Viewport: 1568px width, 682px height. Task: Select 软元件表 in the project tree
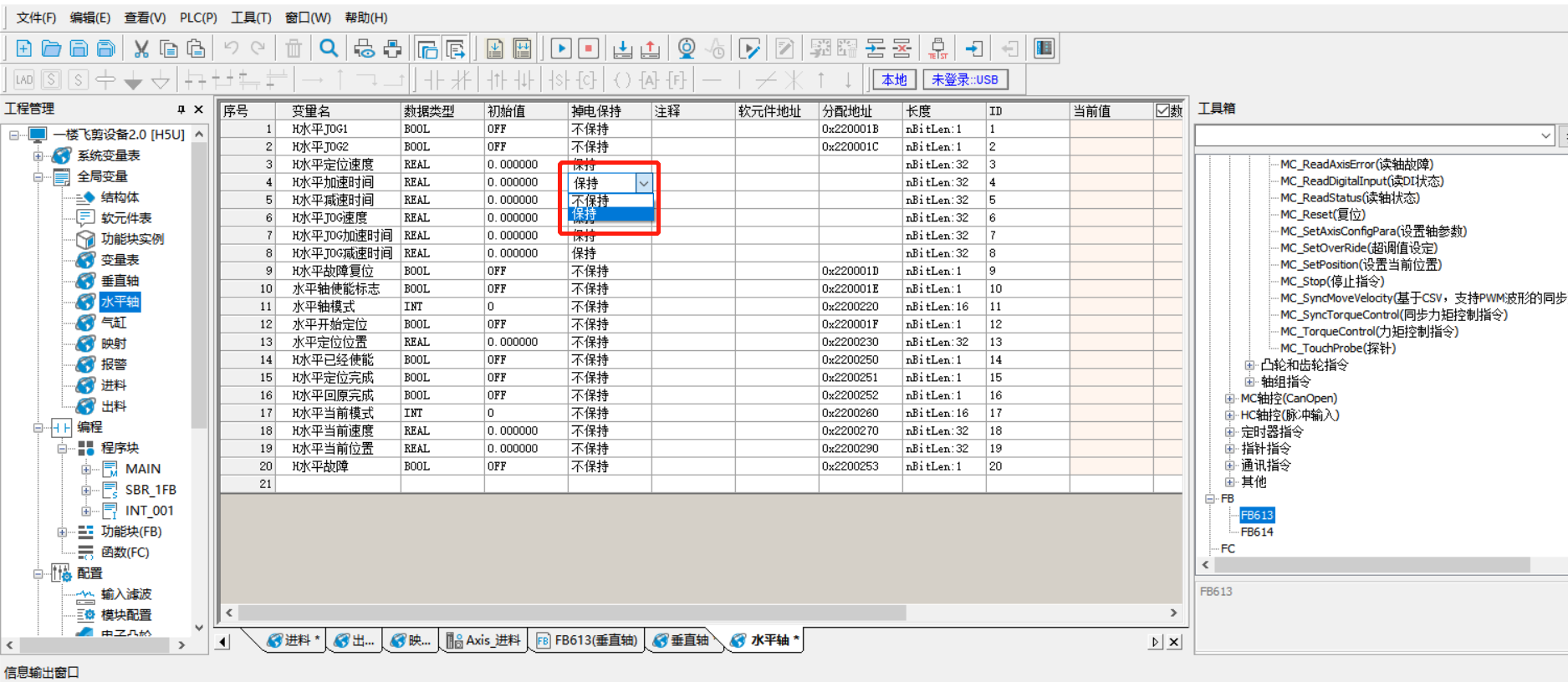126,218
